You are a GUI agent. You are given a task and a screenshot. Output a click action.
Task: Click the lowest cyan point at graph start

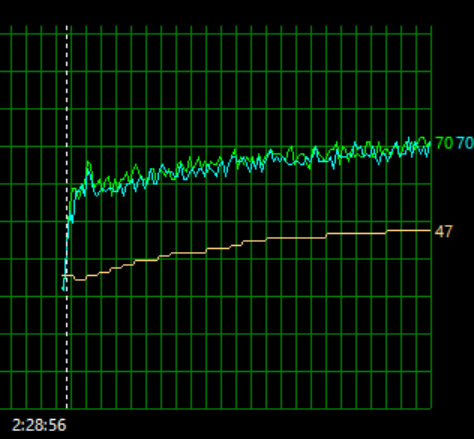coord(63,288)
